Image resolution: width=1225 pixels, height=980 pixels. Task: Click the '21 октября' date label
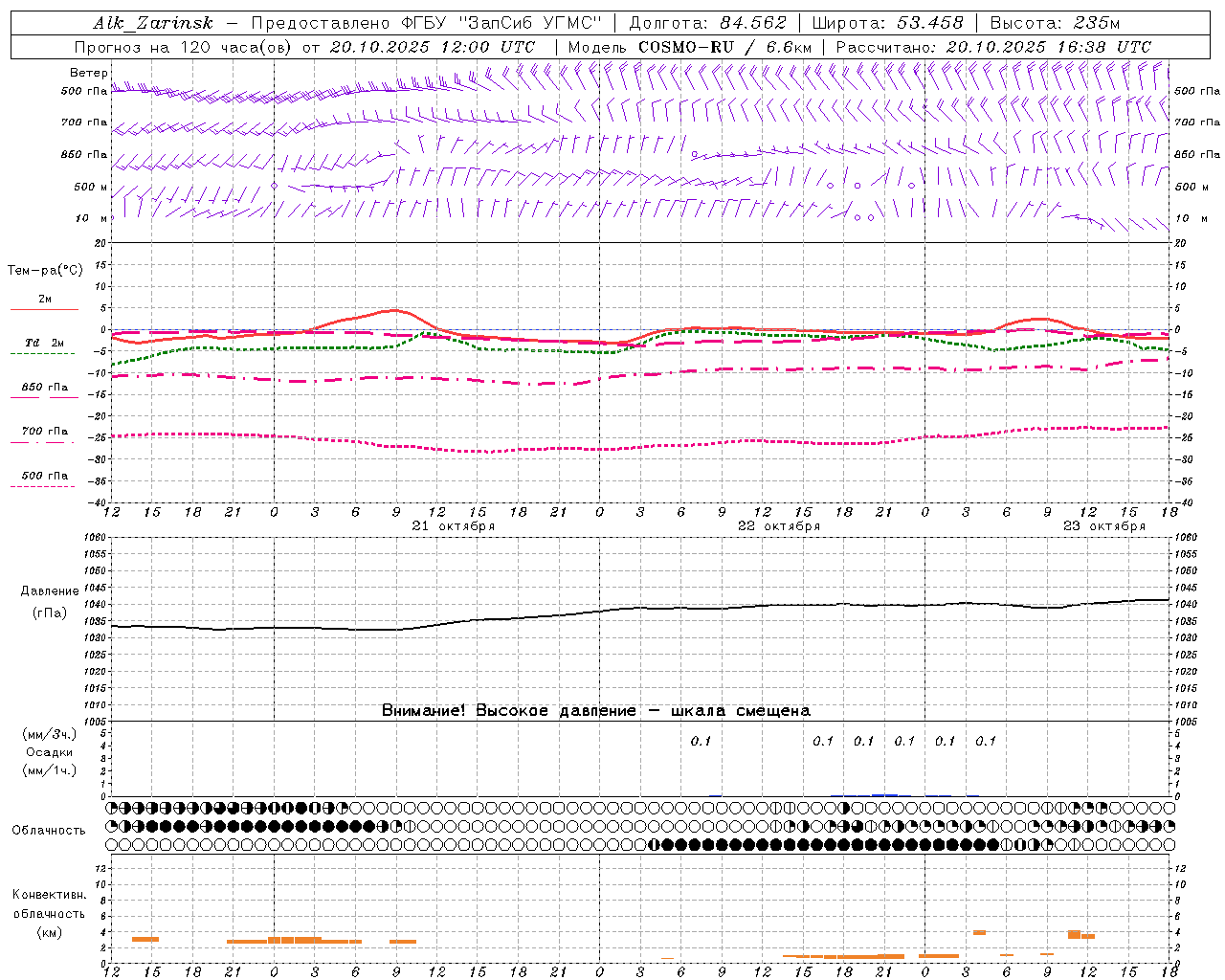click(x=454, y=526)
